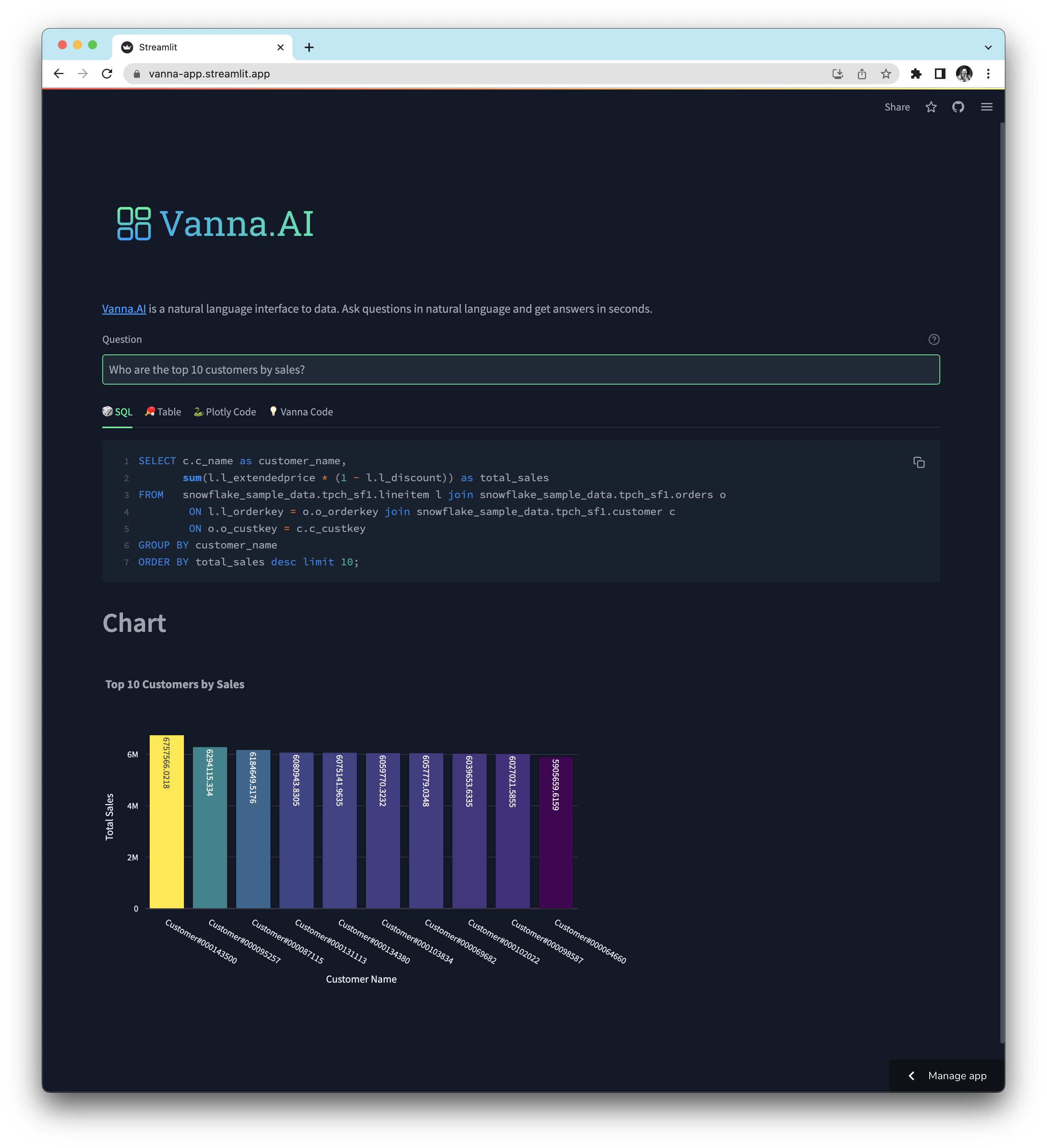The width and height of the screenshot is (1047, 1148).
Task: Click the share icon in the browser toolbar
Action: (861, 73)
